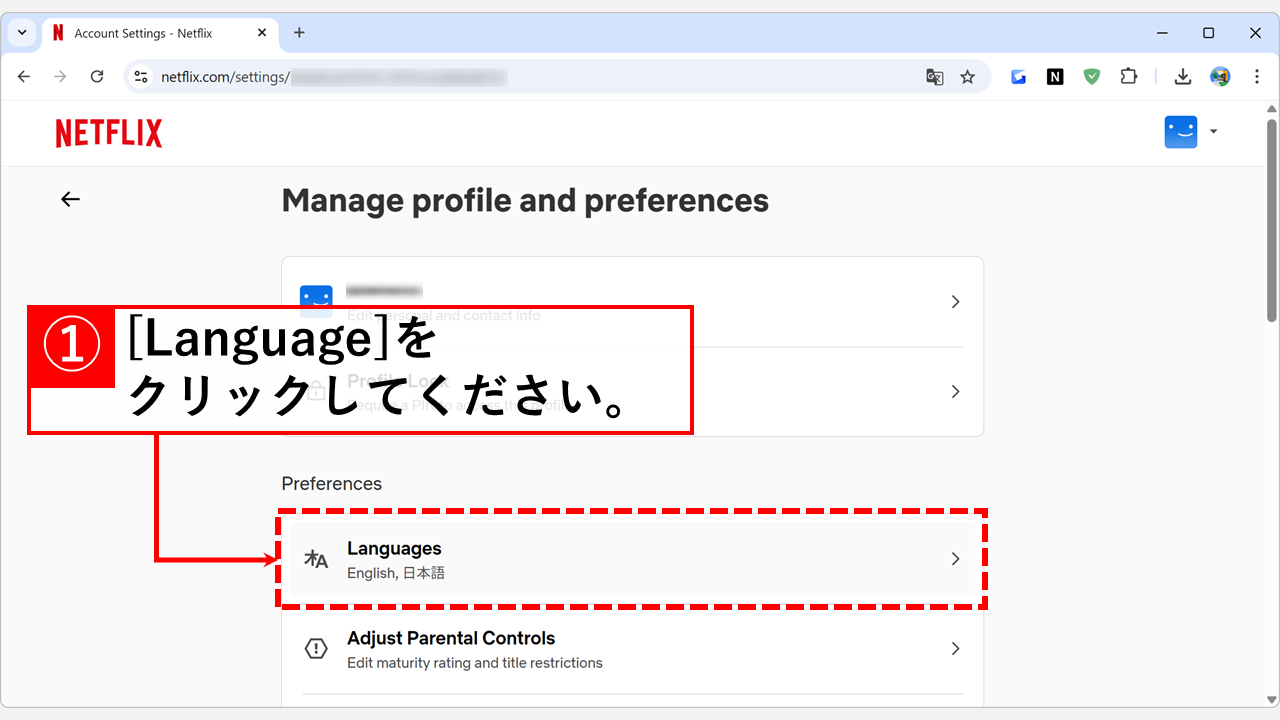Image resolution: width=1280 pixels, height=720 pixels.
Task: Click "Manage profile and preferences" heading
Action: [x=525, y=201]
